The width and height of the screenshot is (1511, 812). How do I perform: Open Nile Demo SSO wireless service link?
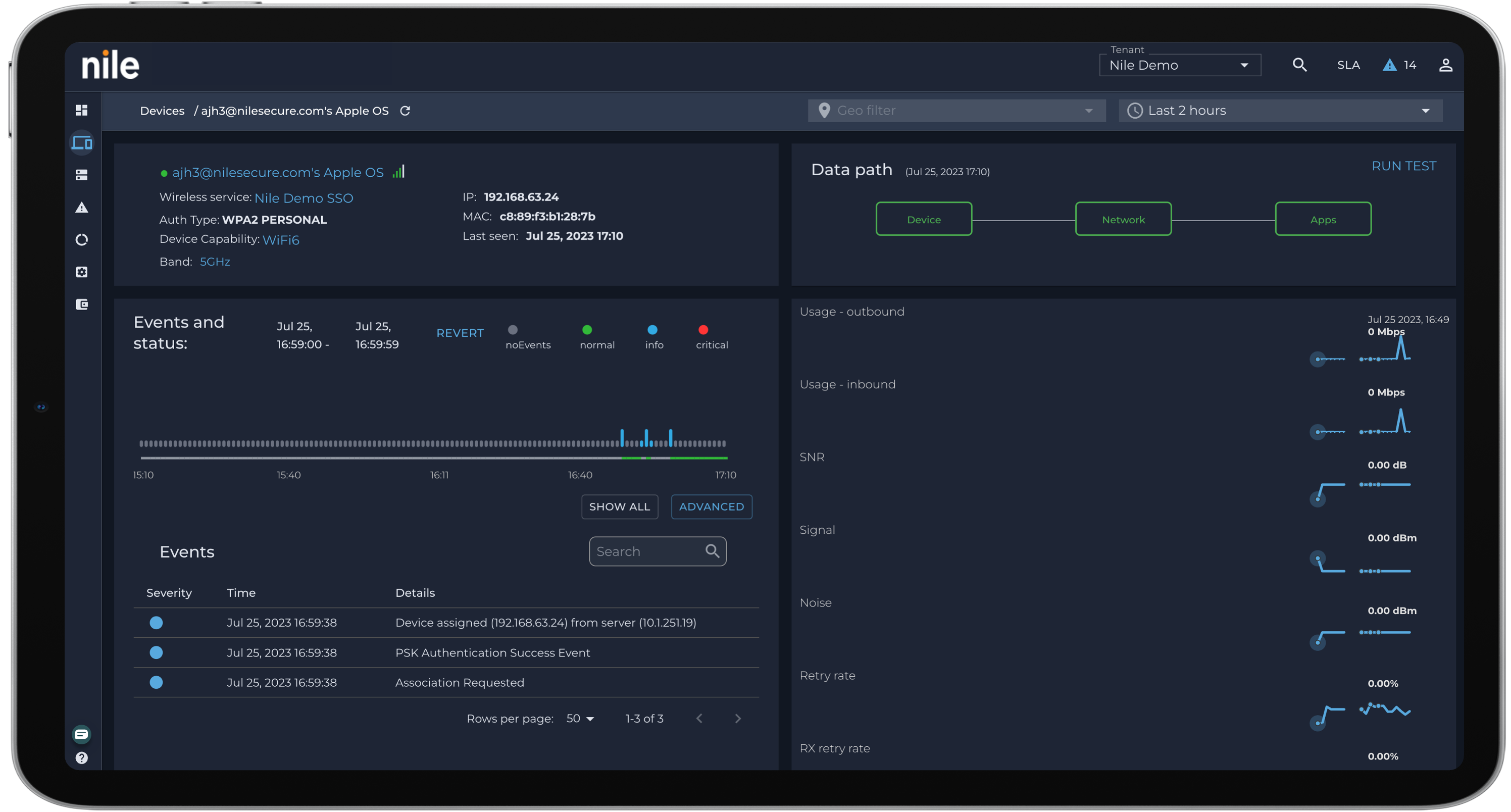click(303, 198)
